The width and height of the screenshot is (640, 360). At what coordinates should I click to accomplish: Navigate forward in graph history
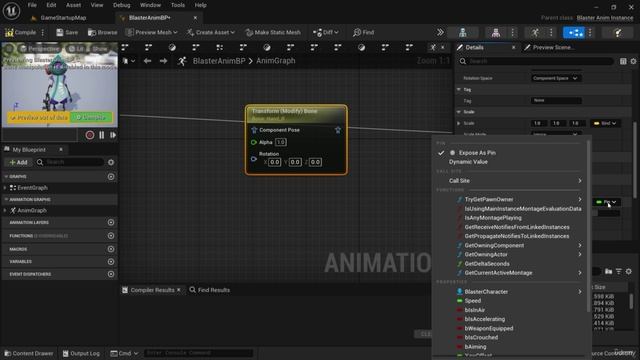pos(163,61)
